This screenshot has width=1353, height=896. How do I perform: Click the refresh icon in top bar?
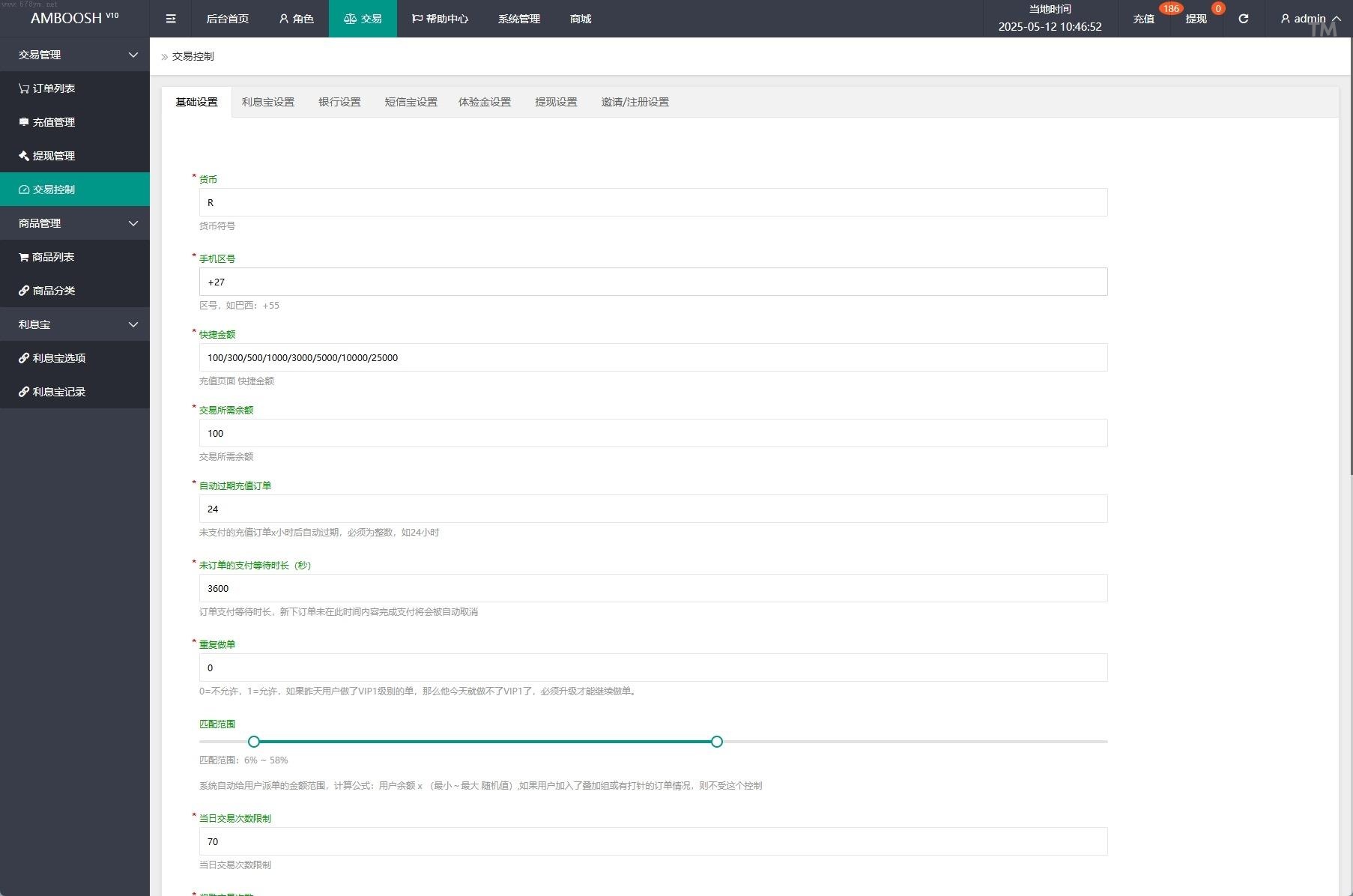coord(1243,19)
